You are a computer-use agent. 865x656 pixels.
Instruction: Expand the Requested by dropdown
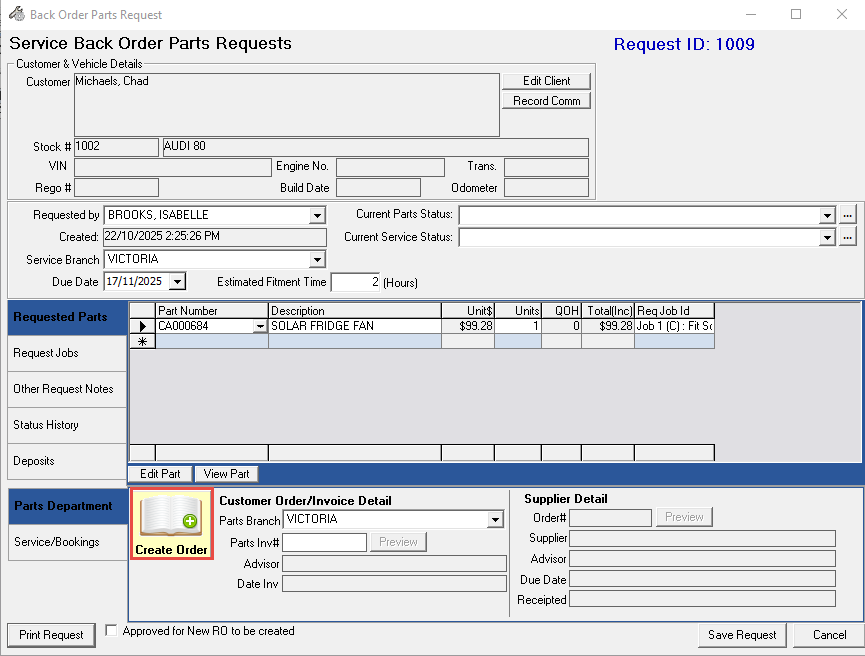(x=317, y=215)
